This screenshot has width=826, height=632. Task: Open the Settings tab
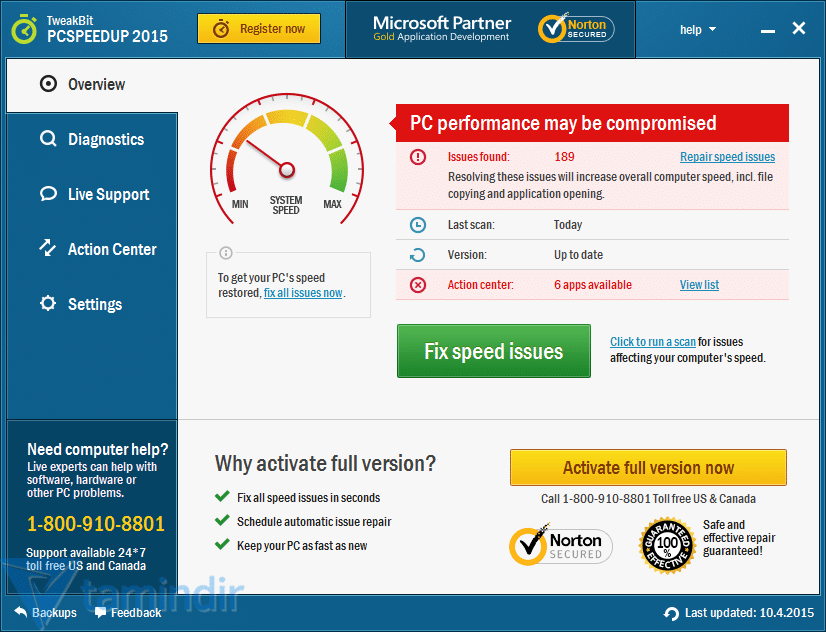92,304
